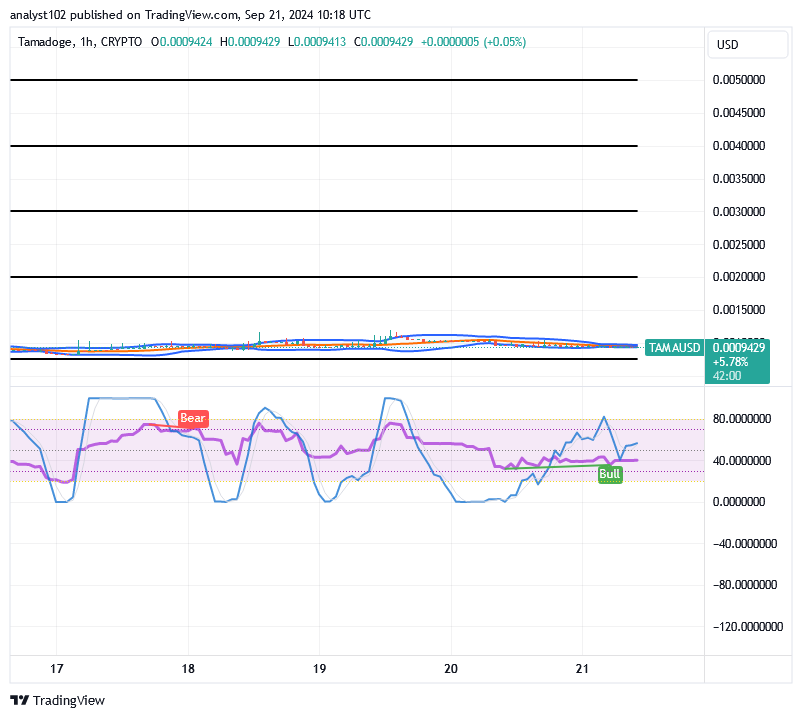
Task: Click the green Bull signal label
Action: tap(610, 474)
